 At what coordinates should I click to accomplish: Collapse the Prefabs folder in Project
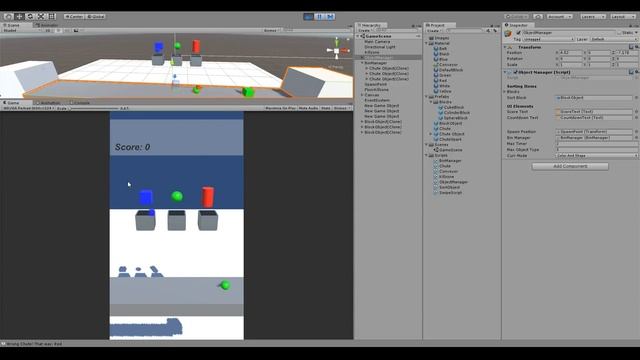pyautogui.click(x=427, y=97)
